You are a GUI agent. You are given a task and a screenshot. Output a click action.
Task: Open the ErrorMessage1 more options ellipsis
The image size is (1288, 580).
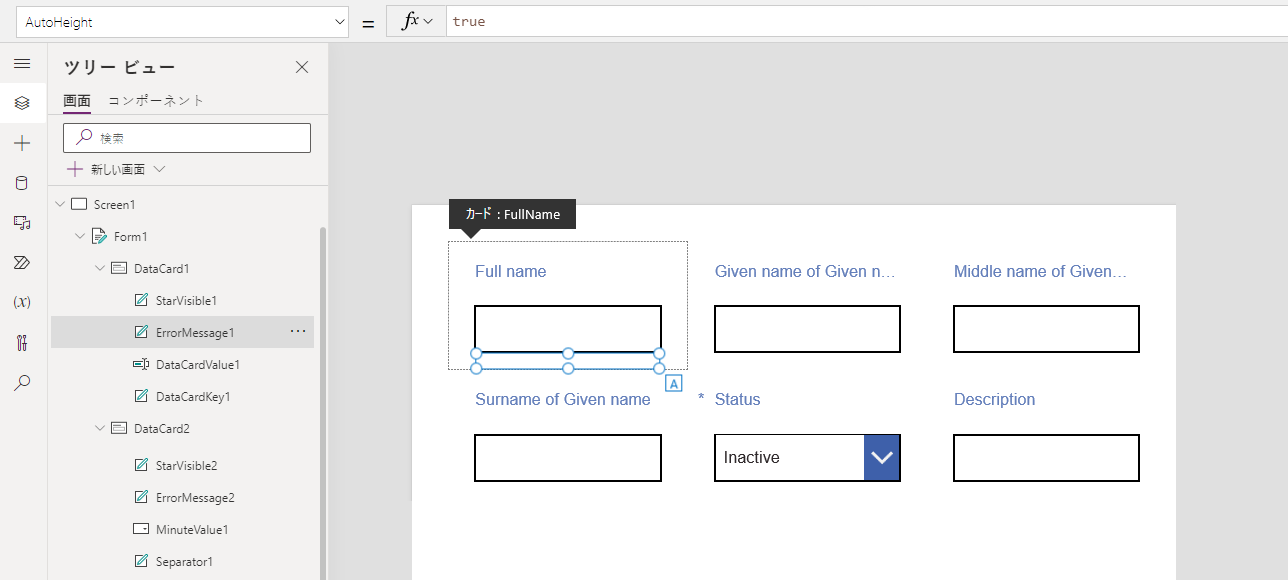click(298, 331)
